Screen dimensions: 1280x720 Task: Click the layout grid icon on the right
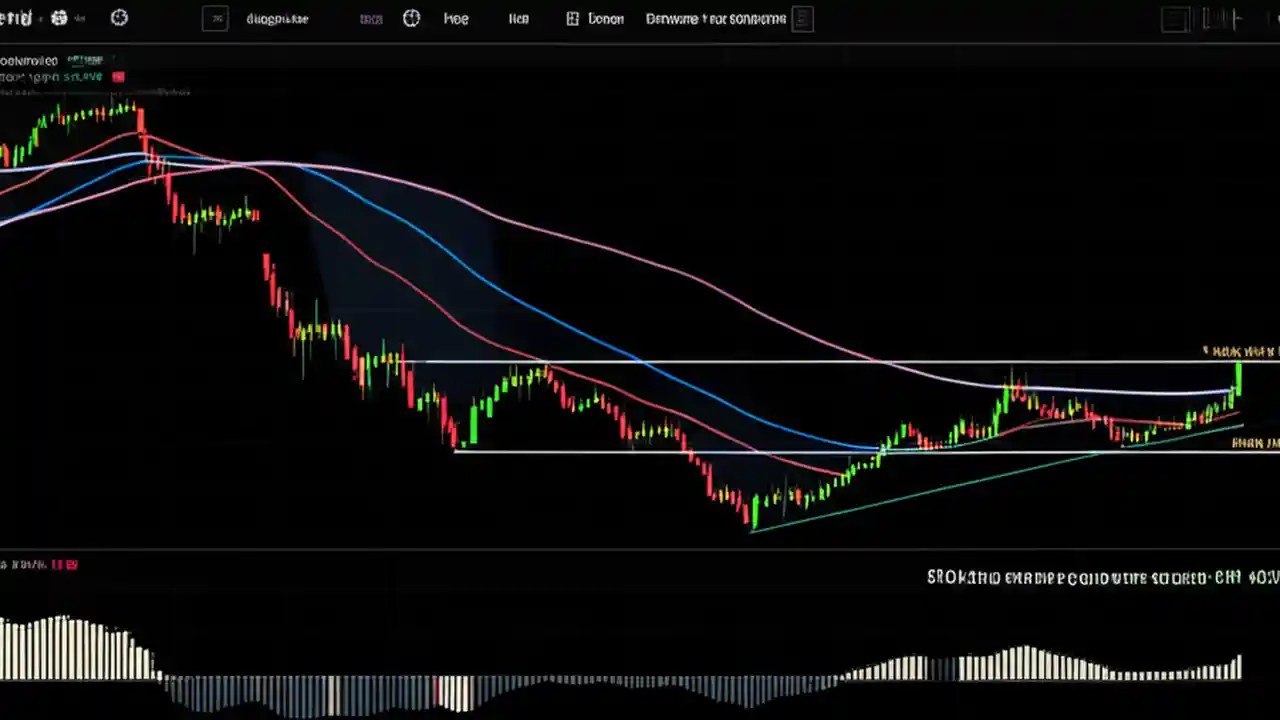(x=1175, y=18)
